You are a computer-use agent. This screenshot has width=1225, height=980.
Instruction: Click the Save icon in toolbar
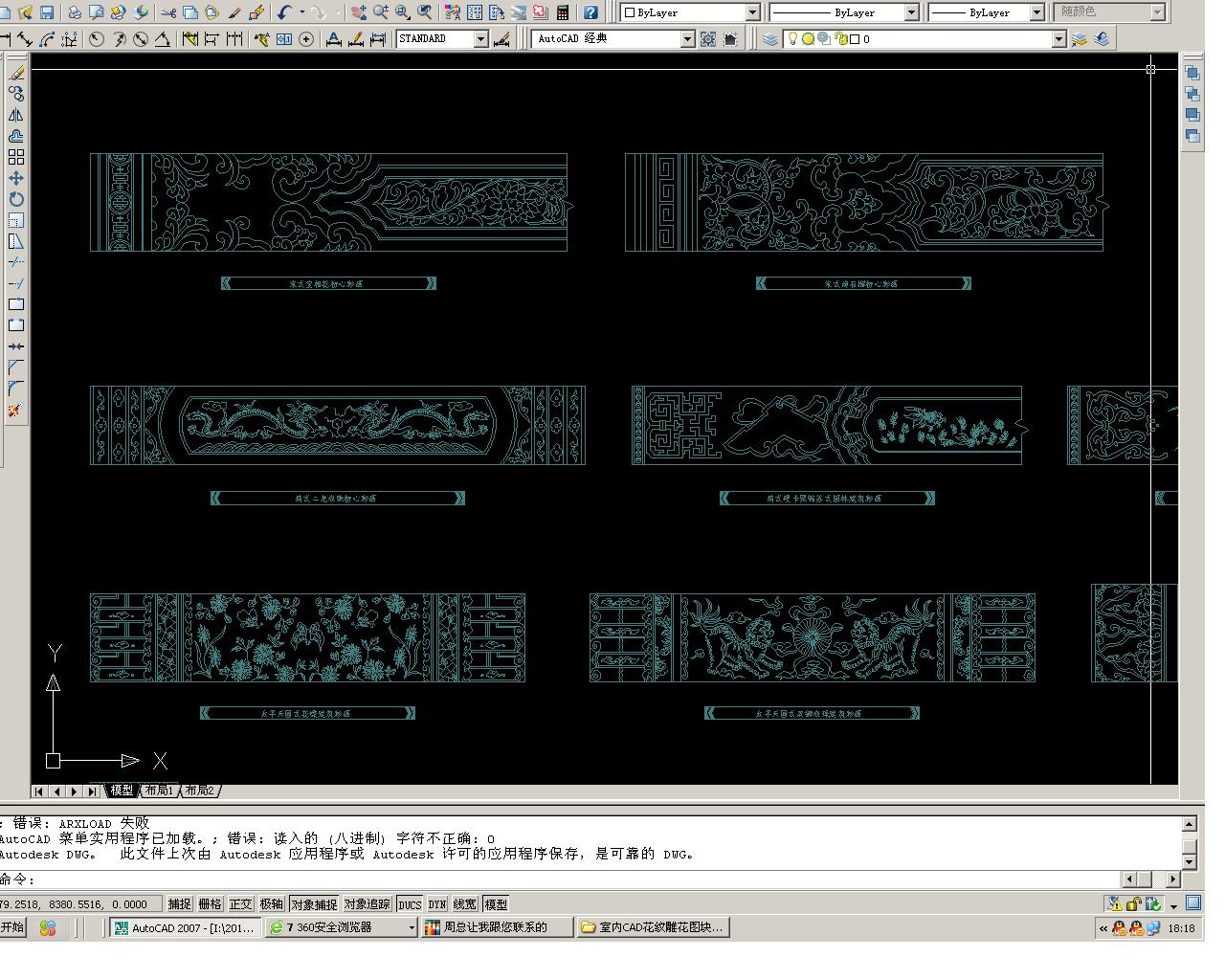(x=46, y=12)
